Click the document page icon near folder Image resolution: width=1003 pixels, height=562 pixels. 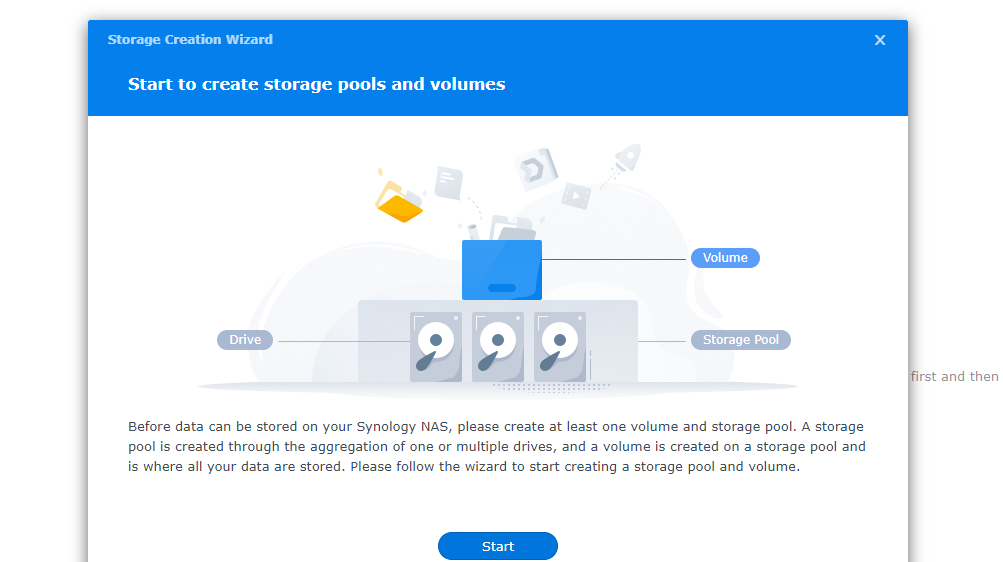pyautogui.click(x=448, y=182)
